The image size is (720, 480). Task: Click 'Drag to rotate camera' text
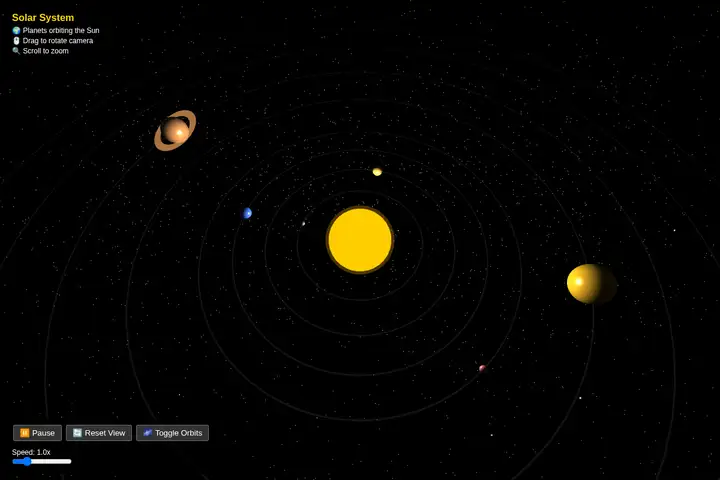(x=58, y=40)
